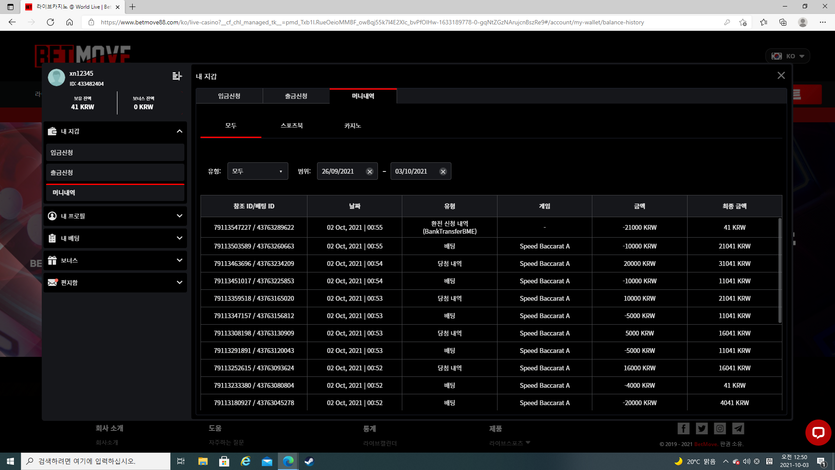Click the logout icon beside username xn12345
The height and width of the screenshot is (470, 835).
[x=177, y=76]
